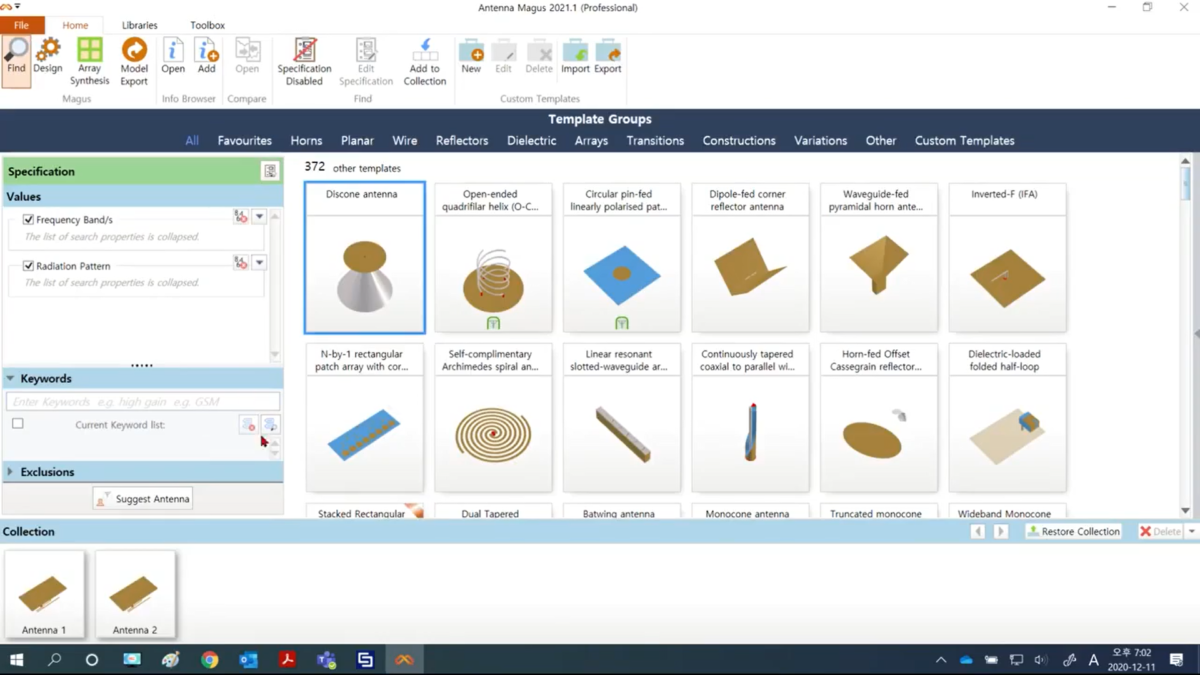The height and width of the screenshot is (675, 1200).
Task: Select the Find tool in the ribbon
Action: [16, 61]
